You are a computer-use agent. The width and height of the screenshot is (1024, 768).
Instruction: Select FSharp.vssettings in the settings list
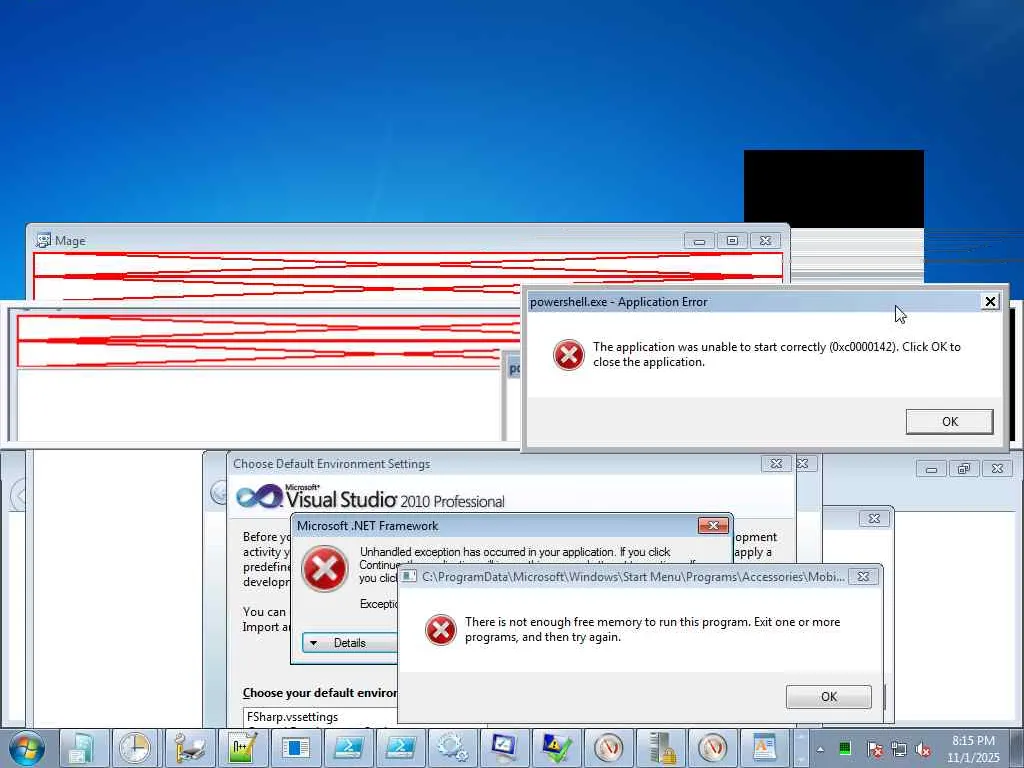click(293, 717)
